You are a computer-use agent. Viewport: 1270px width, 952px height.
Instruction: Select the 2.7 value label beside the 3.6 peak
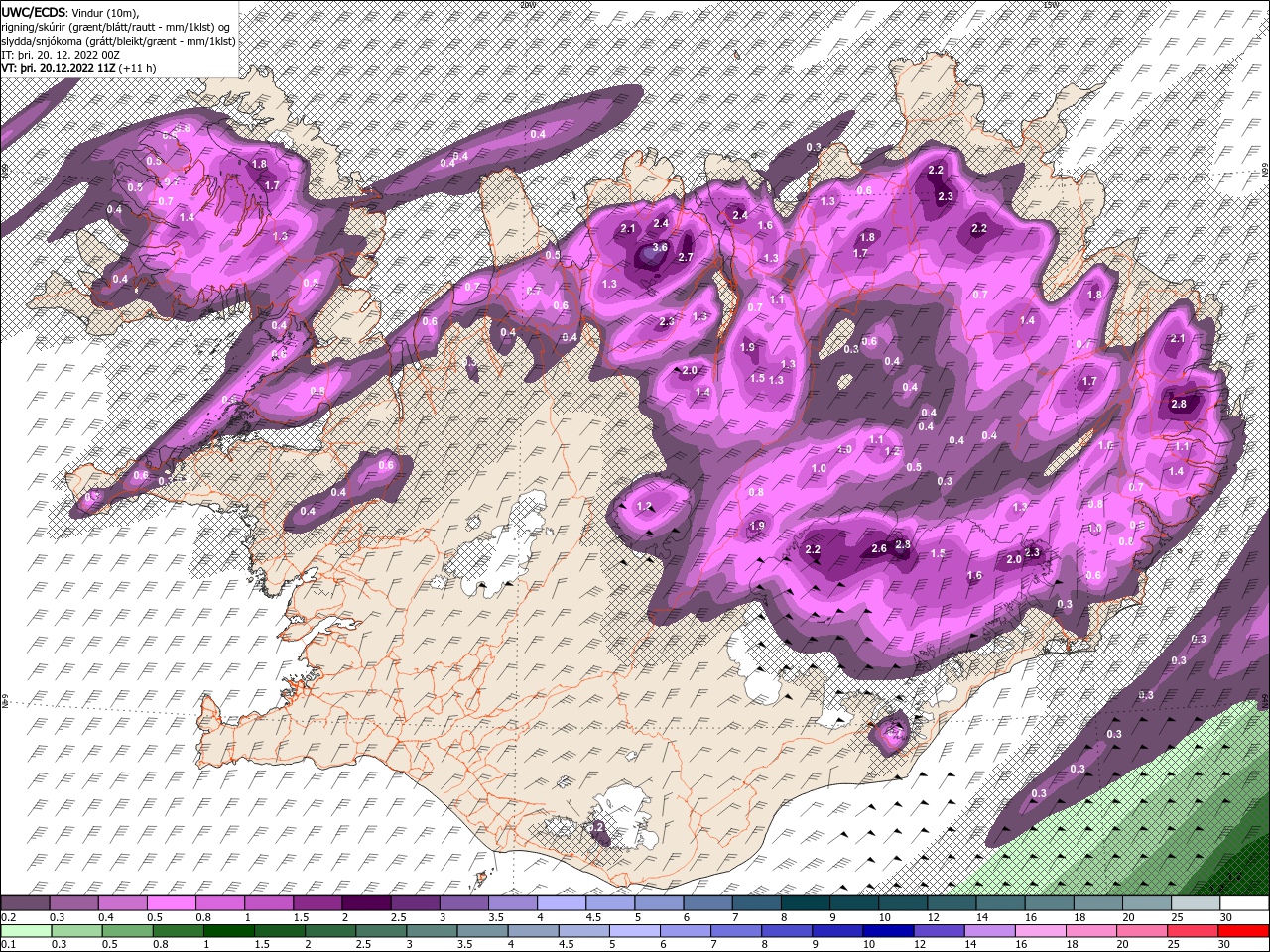coord(685,258)
